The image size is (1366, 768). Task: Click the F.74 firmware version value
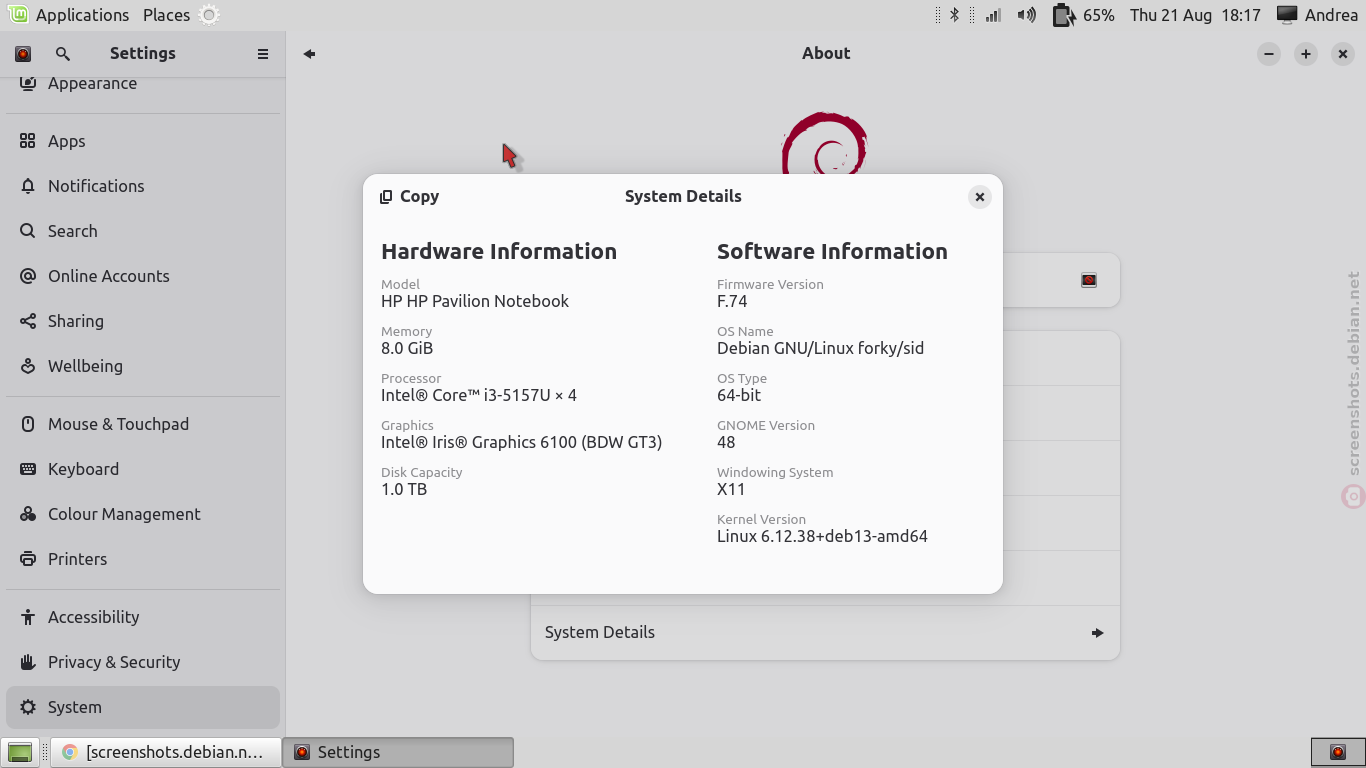coord(732,301)
